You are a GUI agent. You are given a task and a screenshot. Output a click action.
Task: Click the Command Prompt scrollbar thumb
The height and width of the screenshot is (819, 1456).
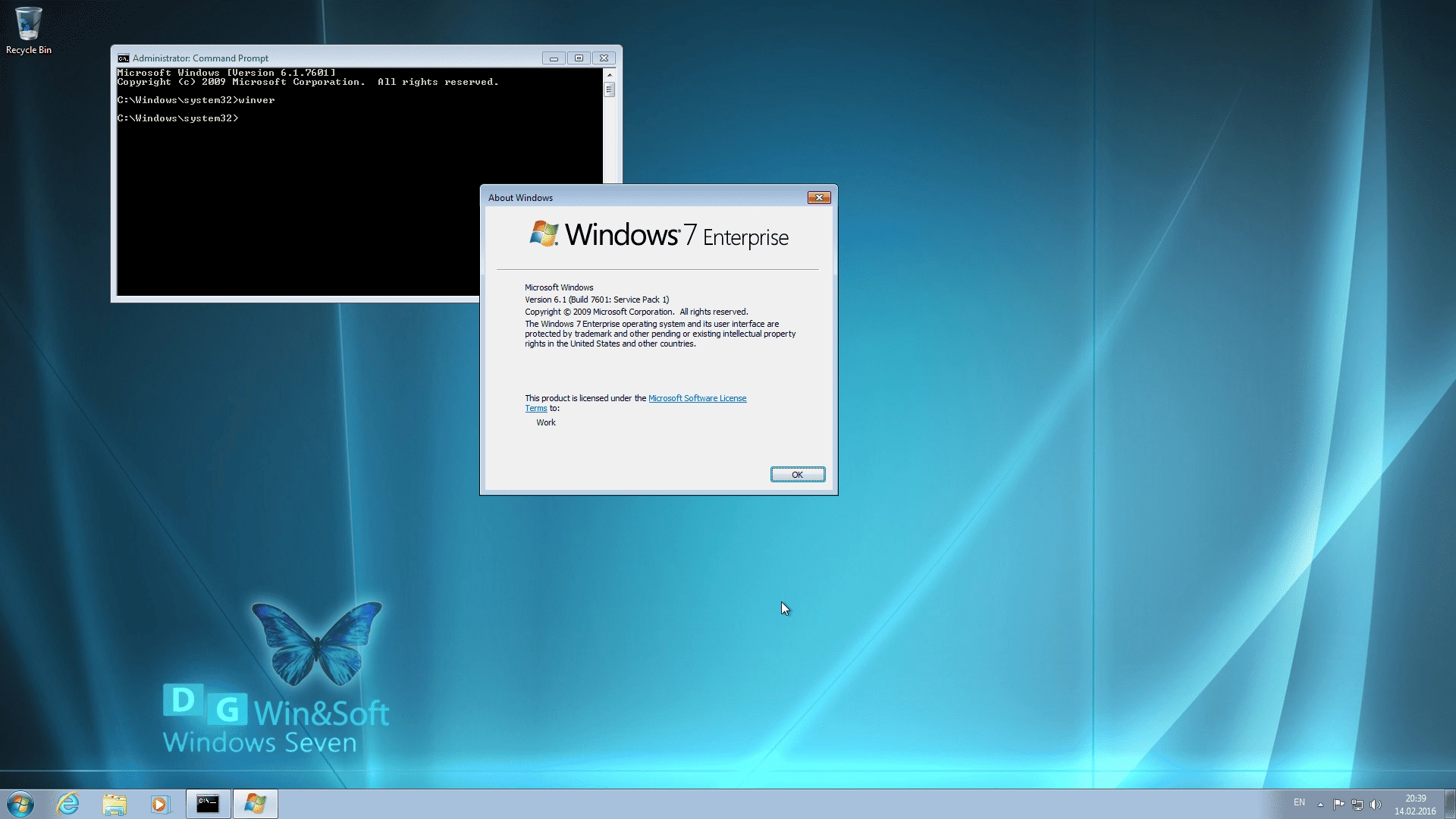[x=609, y=89]
